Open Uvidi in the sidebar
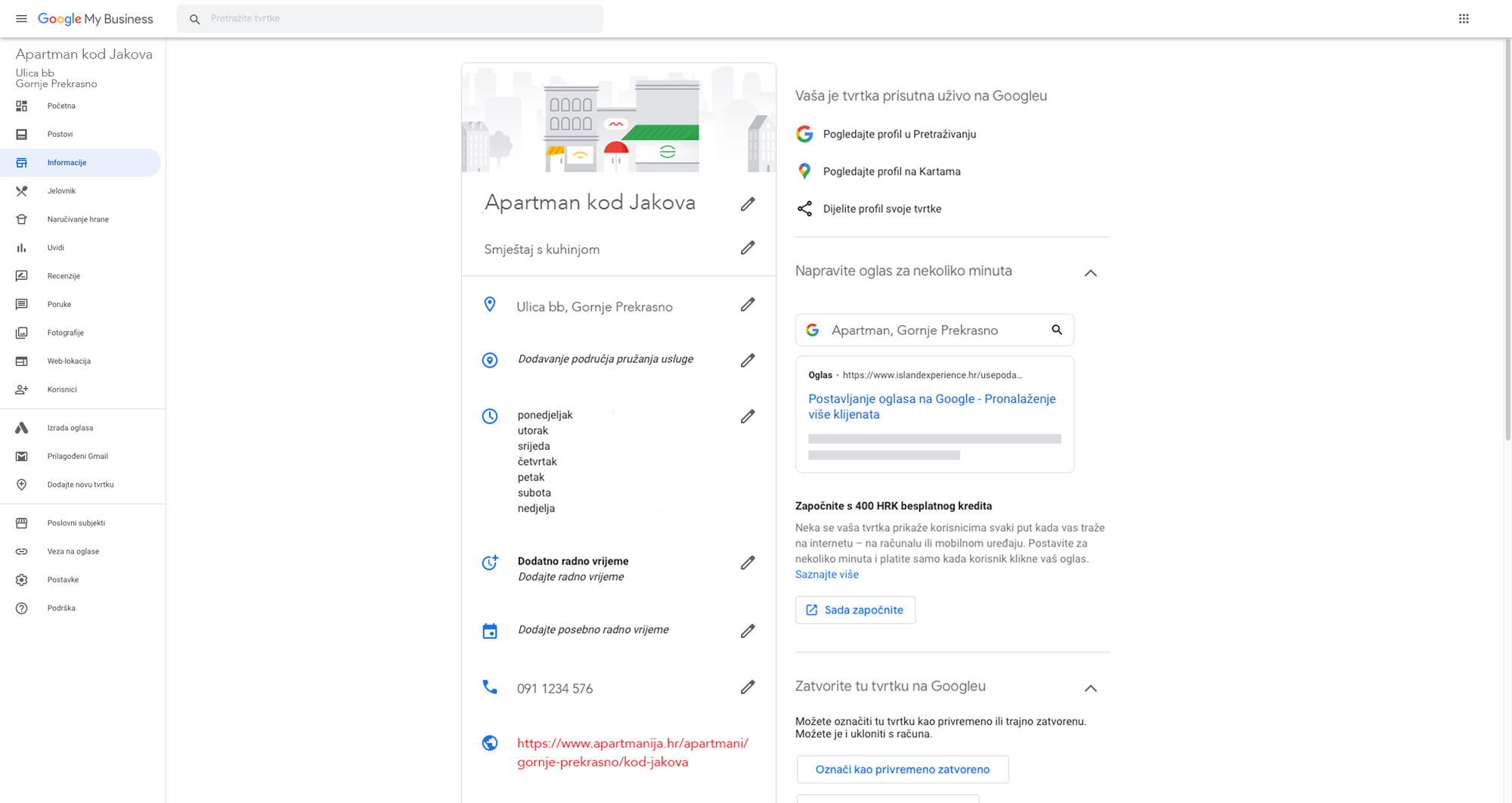Viewport: 1512px width, 803px height. pos(80,248)
